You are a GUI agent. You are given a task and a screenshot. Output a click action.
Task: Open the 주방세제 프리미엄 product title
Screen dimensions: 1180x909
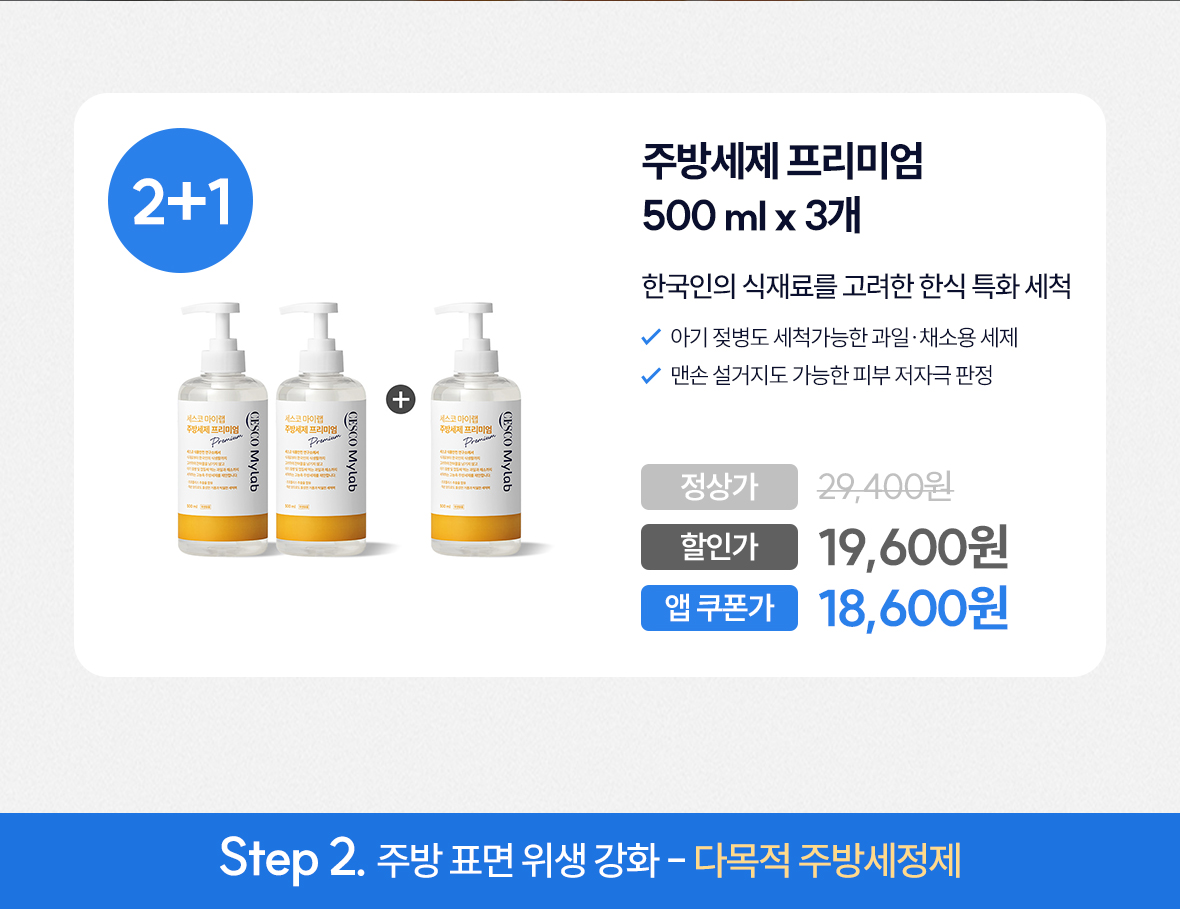782,160
